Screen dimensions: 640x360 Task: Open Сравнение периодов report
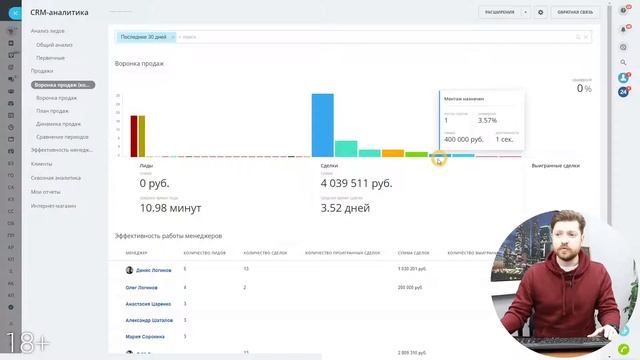[62, 137]
